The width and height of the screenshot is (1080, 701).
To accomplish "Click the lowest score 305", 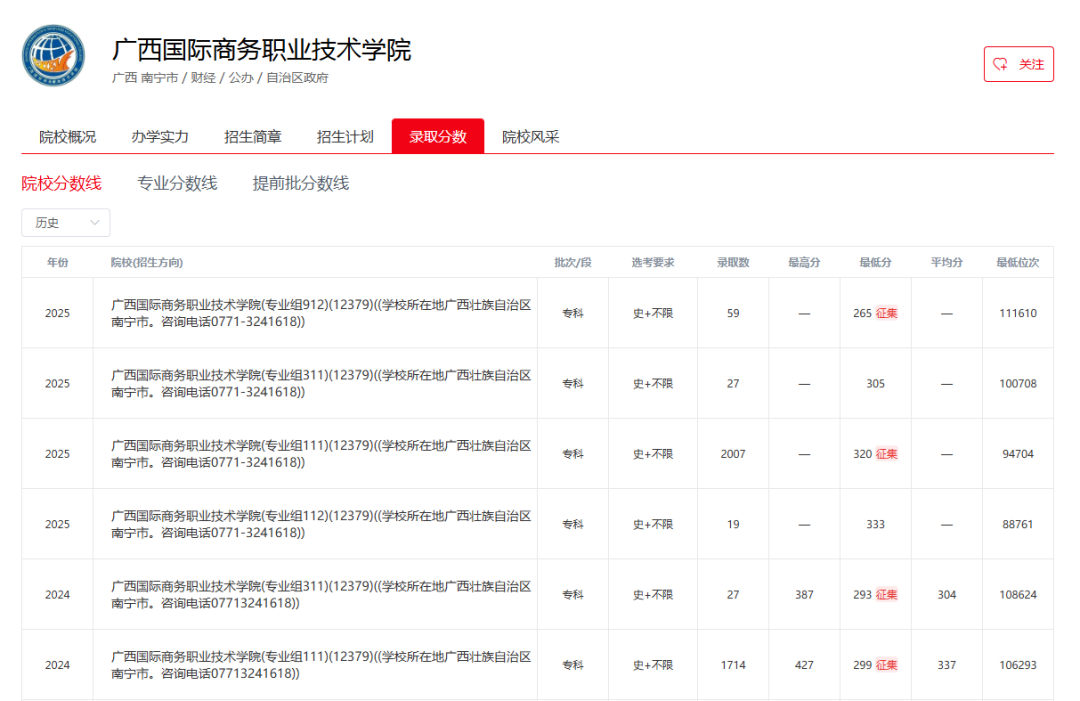I will [x=875, y=384].
